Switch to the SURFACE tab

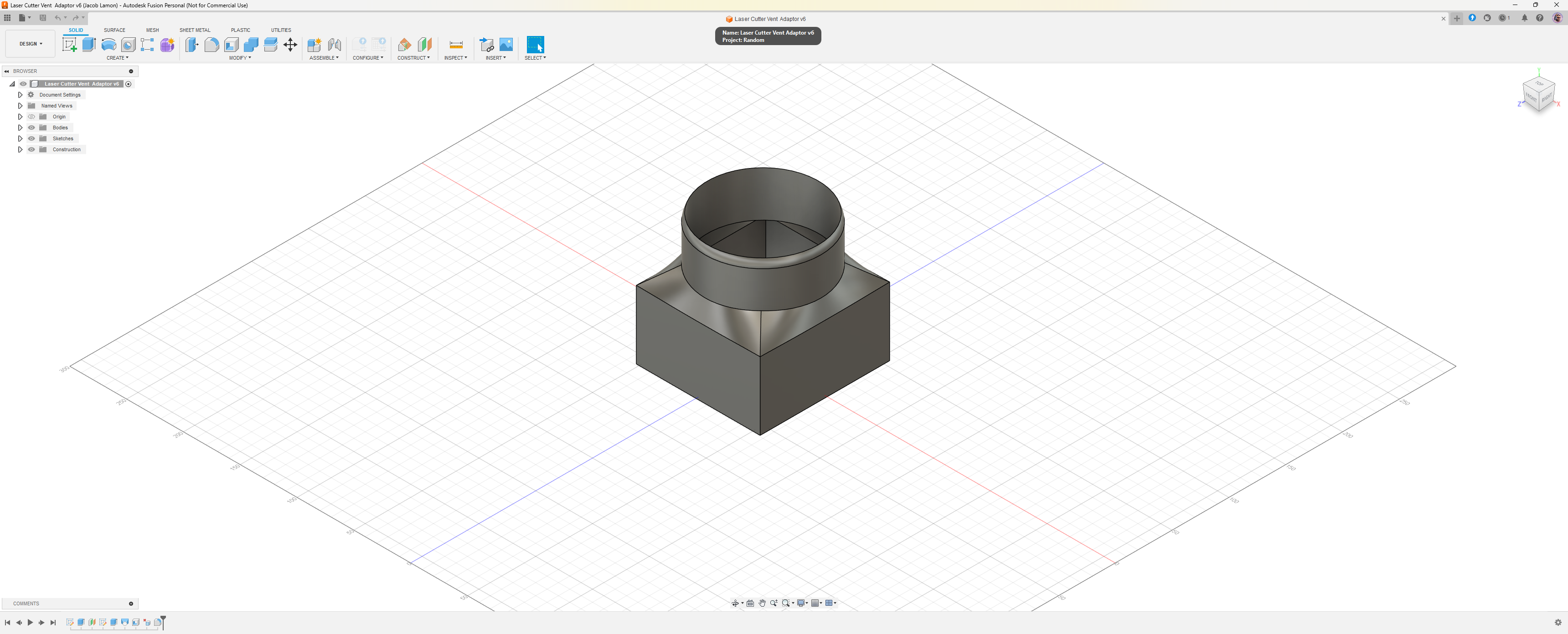pyautogui.click(x=114, y=30)
